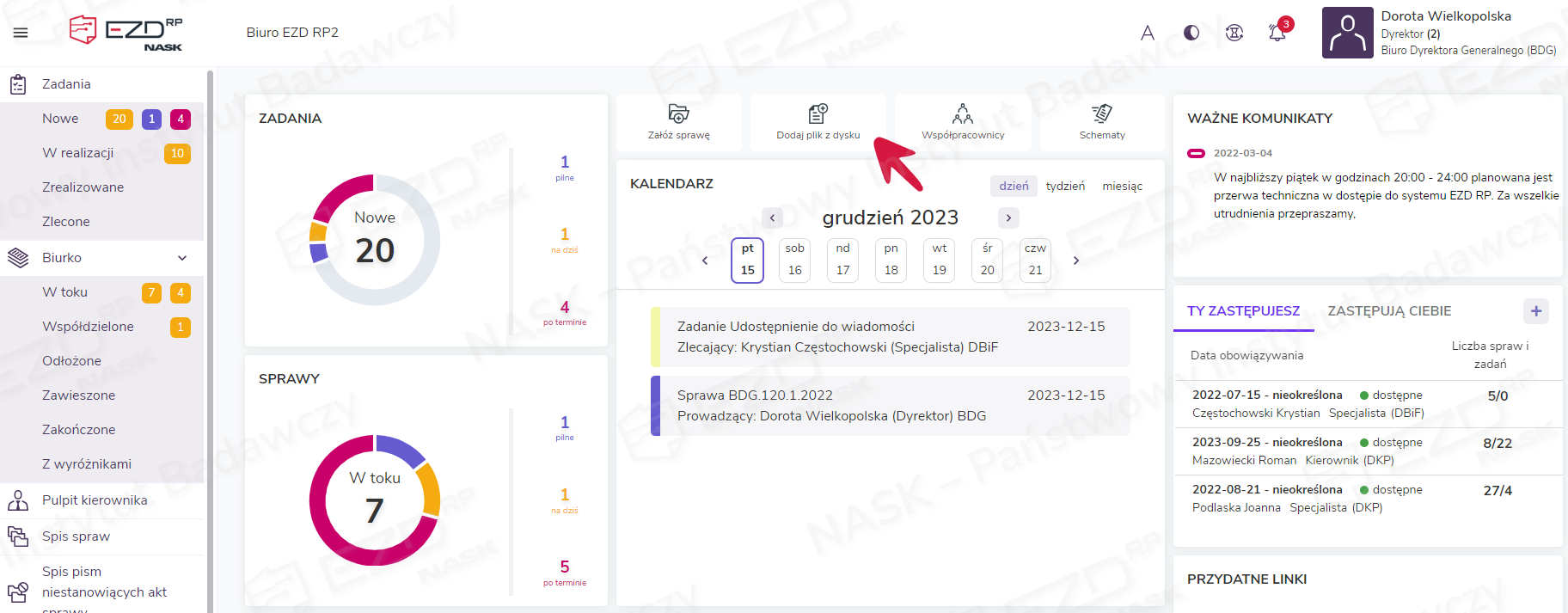Go to previous month in calendar

772,218
